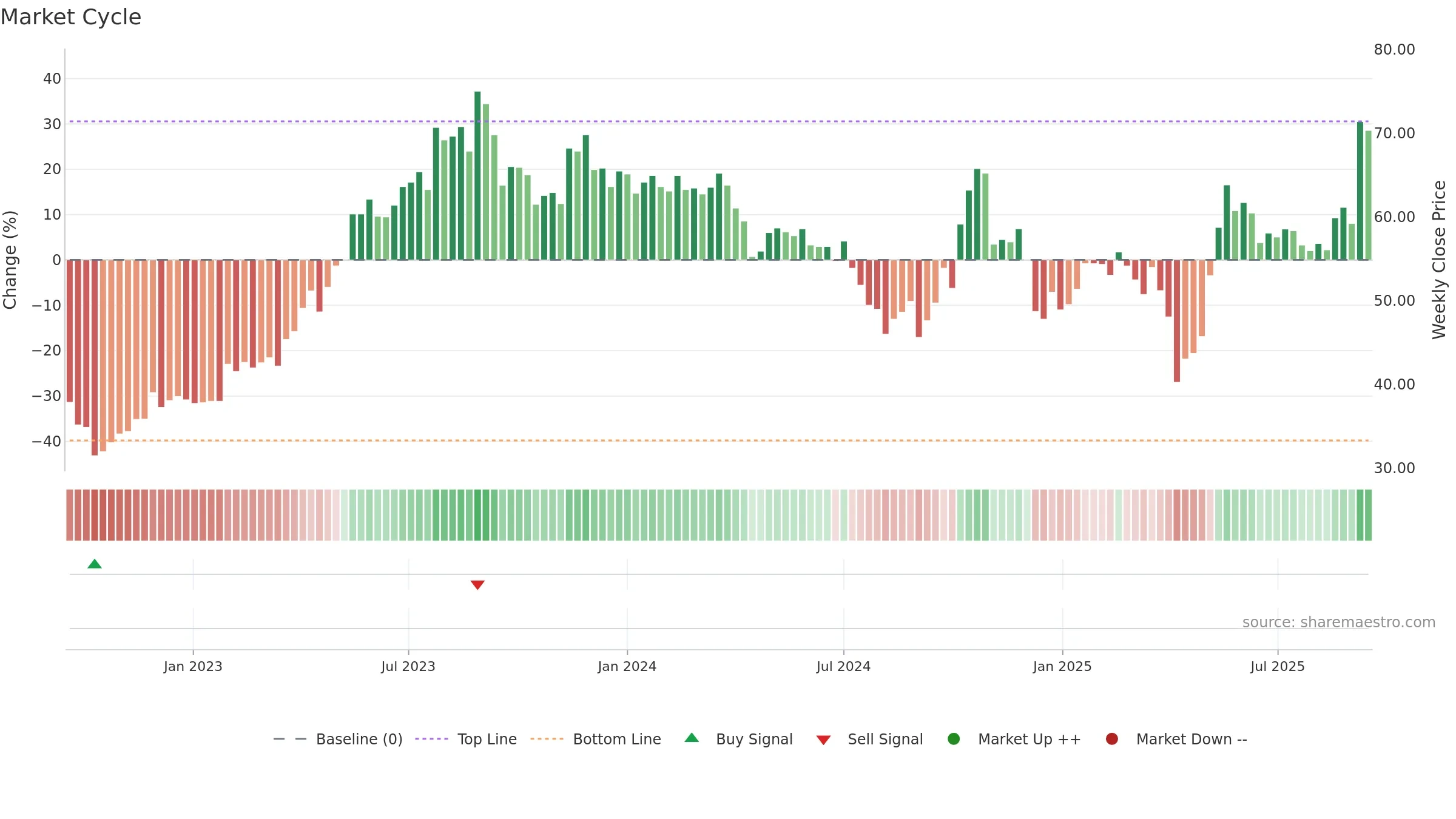This screenshot has height=819, width=1456.
Task: Click the tallest green bar above the top line
Action: pyautogui.click(x=477, y=175)
